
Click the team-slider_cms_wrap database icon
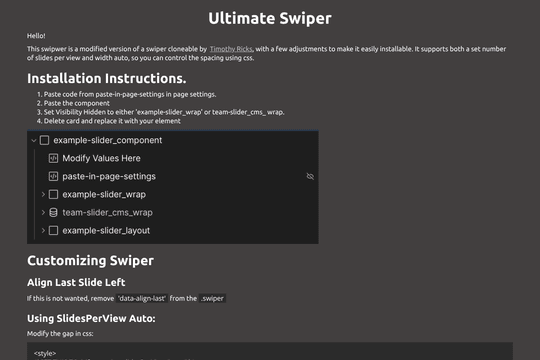[53, 213]
